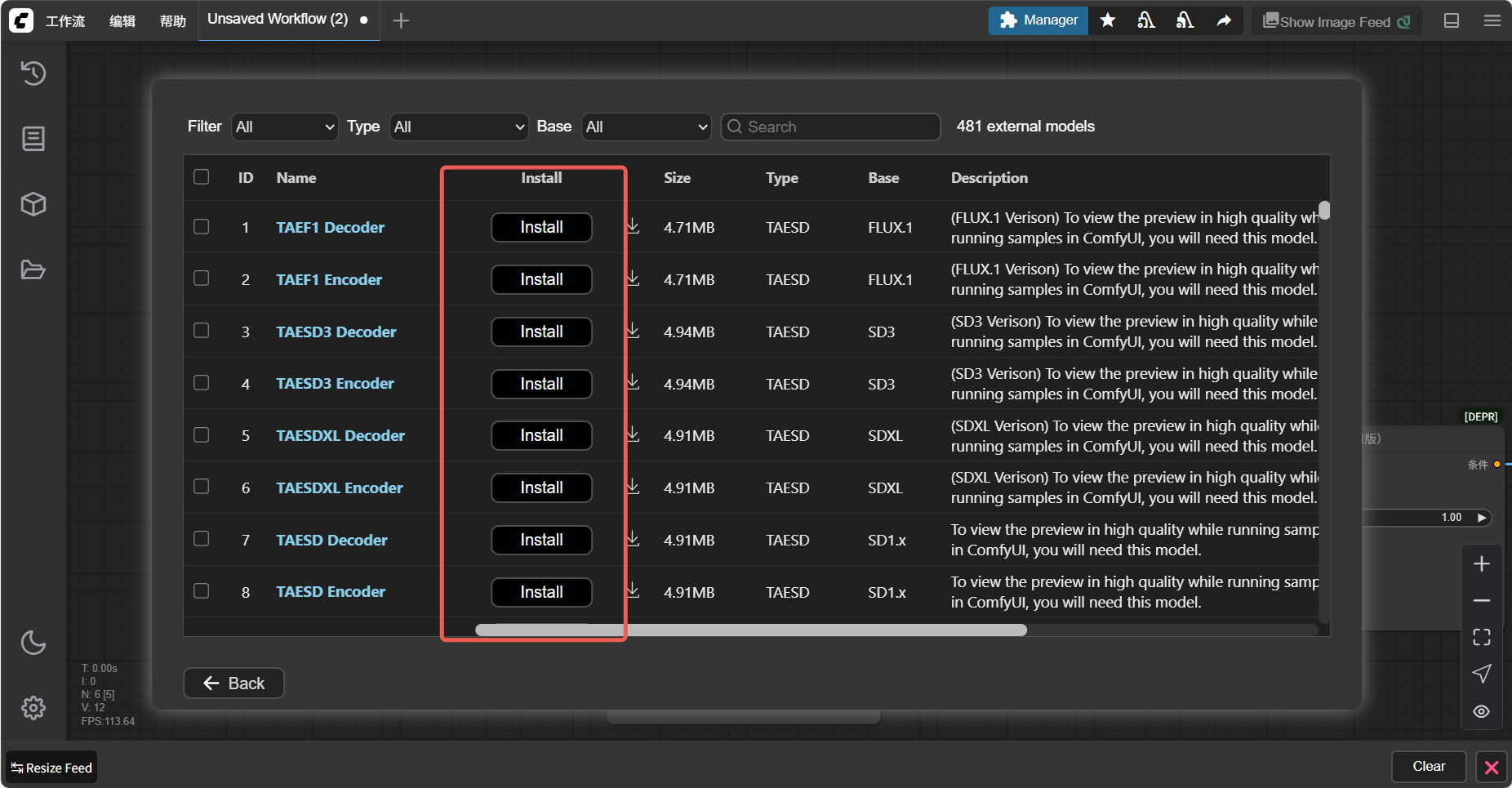Toggle dark theme with moon icon
This screenshot has width=1512, height=788.
33,643
